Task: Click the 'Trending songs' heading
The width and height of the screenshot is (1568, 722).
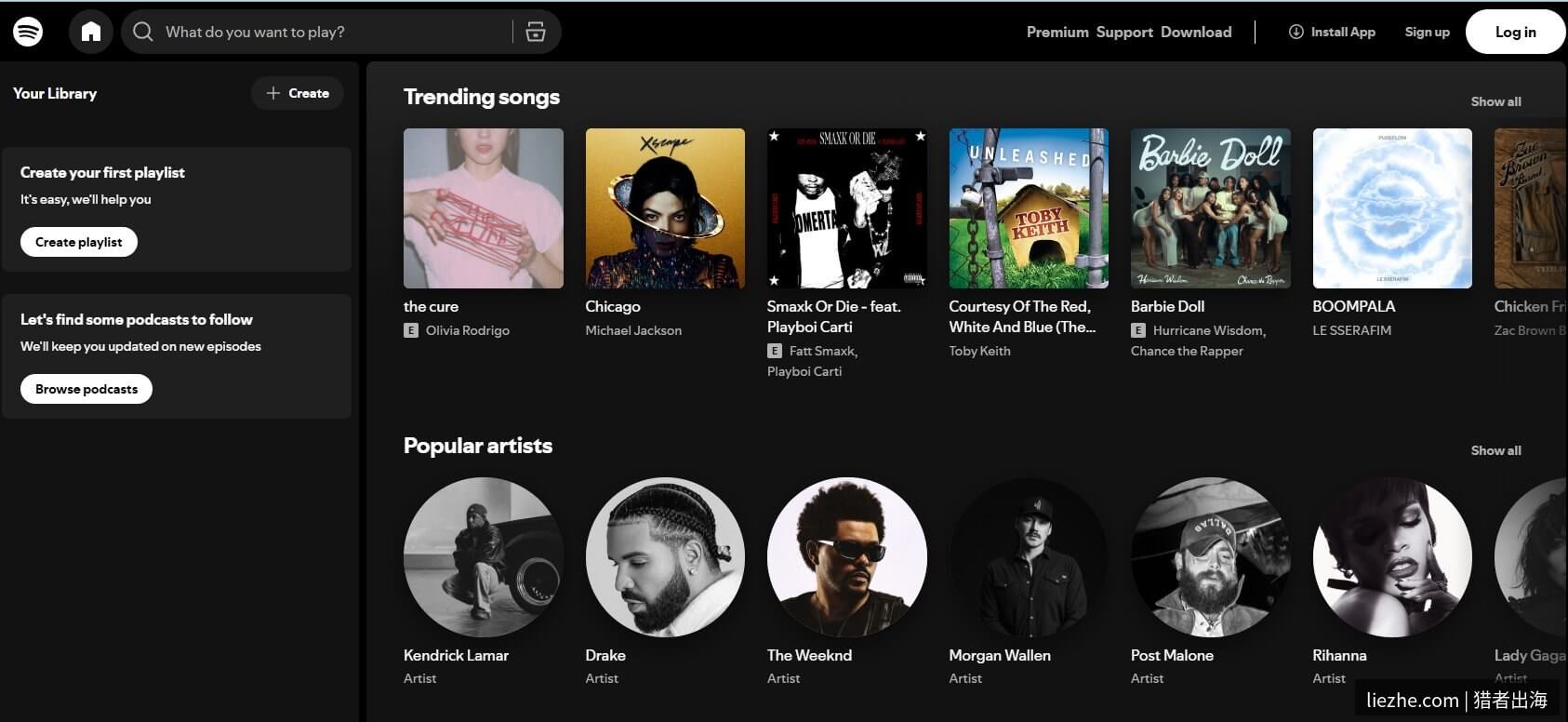Action: coord(482,97)
